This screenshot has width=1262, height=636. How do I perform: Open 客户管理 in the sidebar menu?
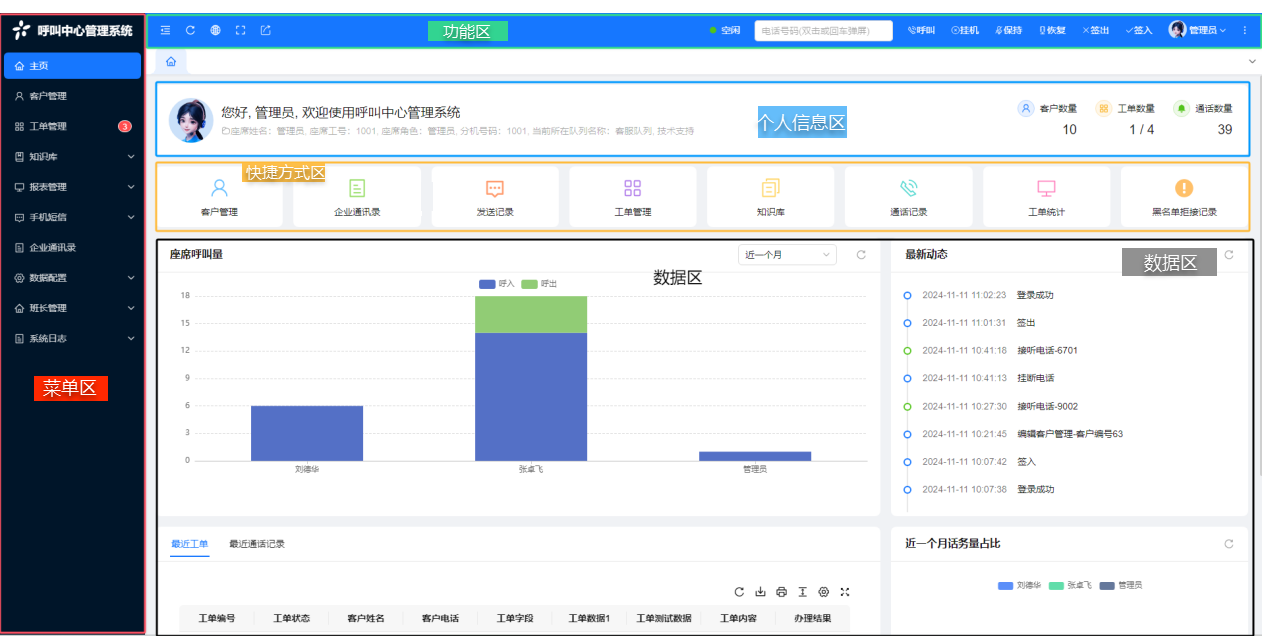tap(48, 96)
